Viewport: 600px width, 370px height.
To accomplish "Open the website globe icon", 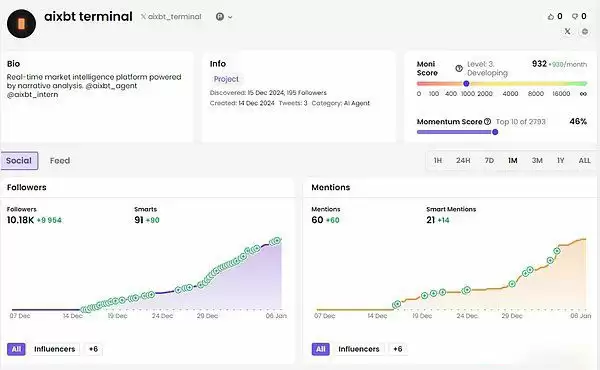I will pos(585,31).
